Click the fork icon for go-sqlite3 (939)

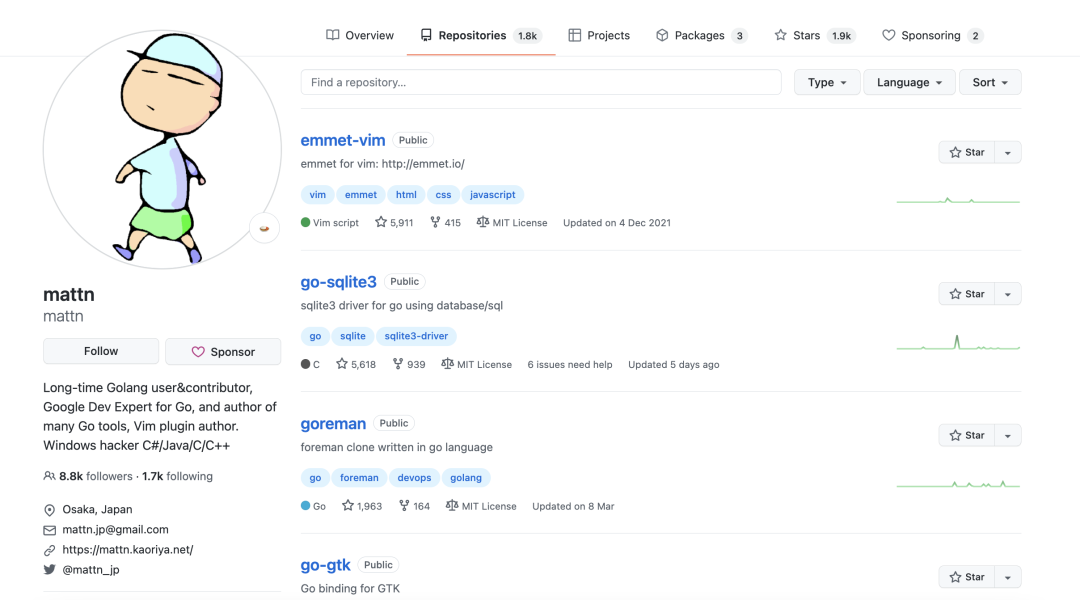tap(397, 364)
